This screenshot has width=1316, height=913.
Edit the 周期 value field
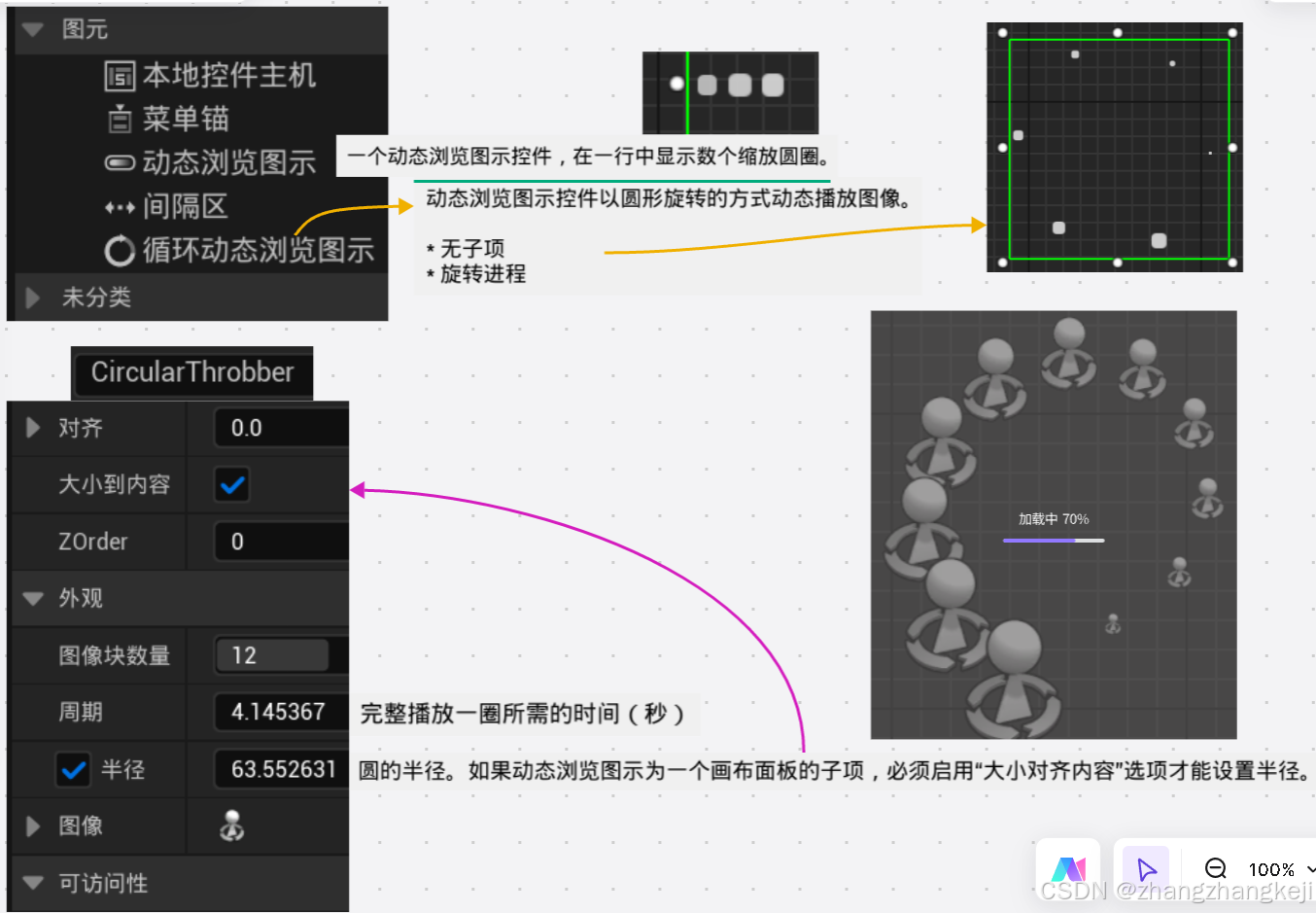(277, 712)
